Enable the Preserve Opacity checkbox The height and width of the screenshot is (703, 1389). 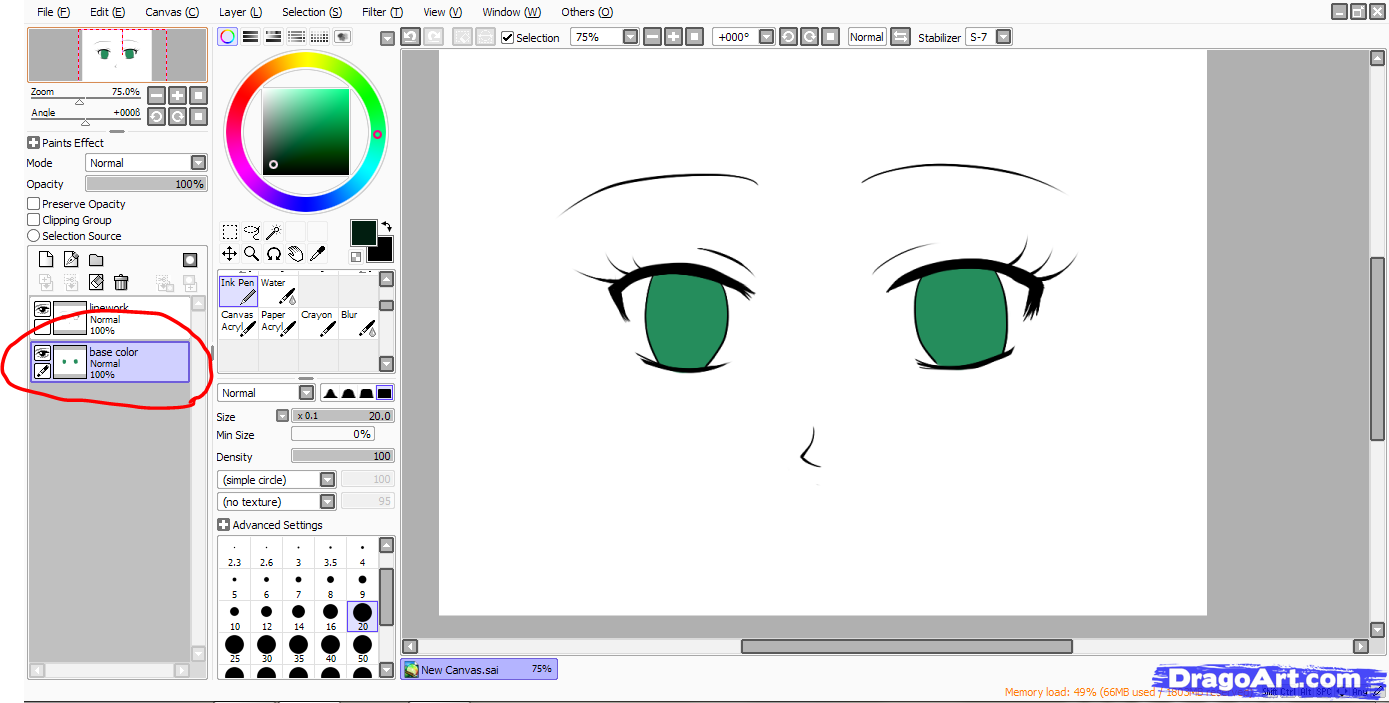[34, 204]
